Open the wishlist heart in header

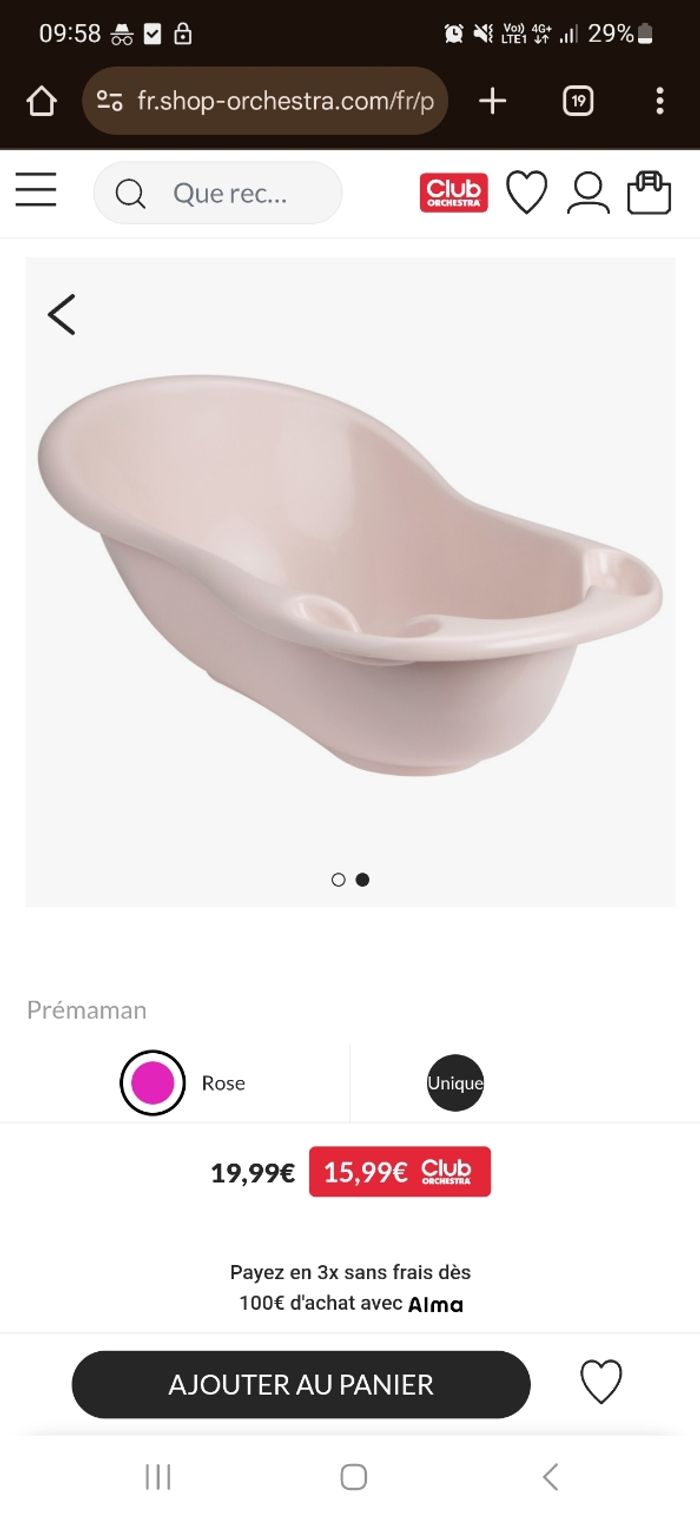526,192
